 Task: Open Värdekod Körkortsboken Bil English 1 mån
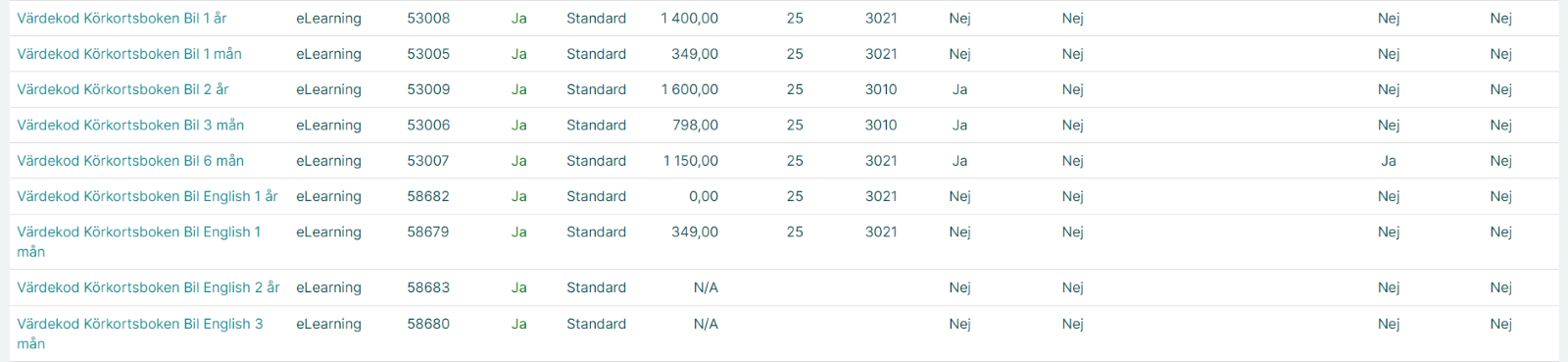click(139, 241)
